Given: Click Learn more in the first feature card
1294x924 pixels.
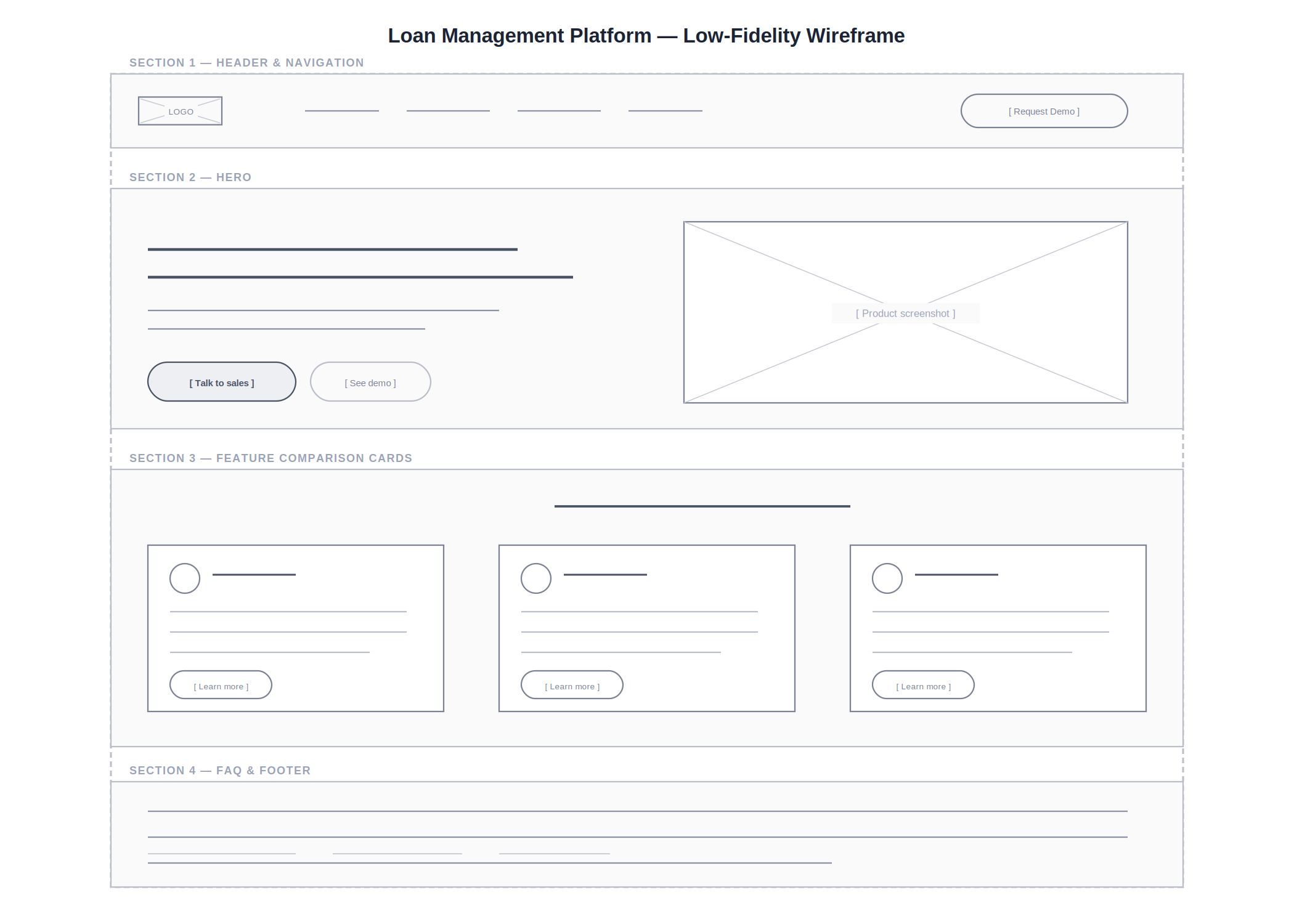Looking at the screenshot, I should pos(221,685).
